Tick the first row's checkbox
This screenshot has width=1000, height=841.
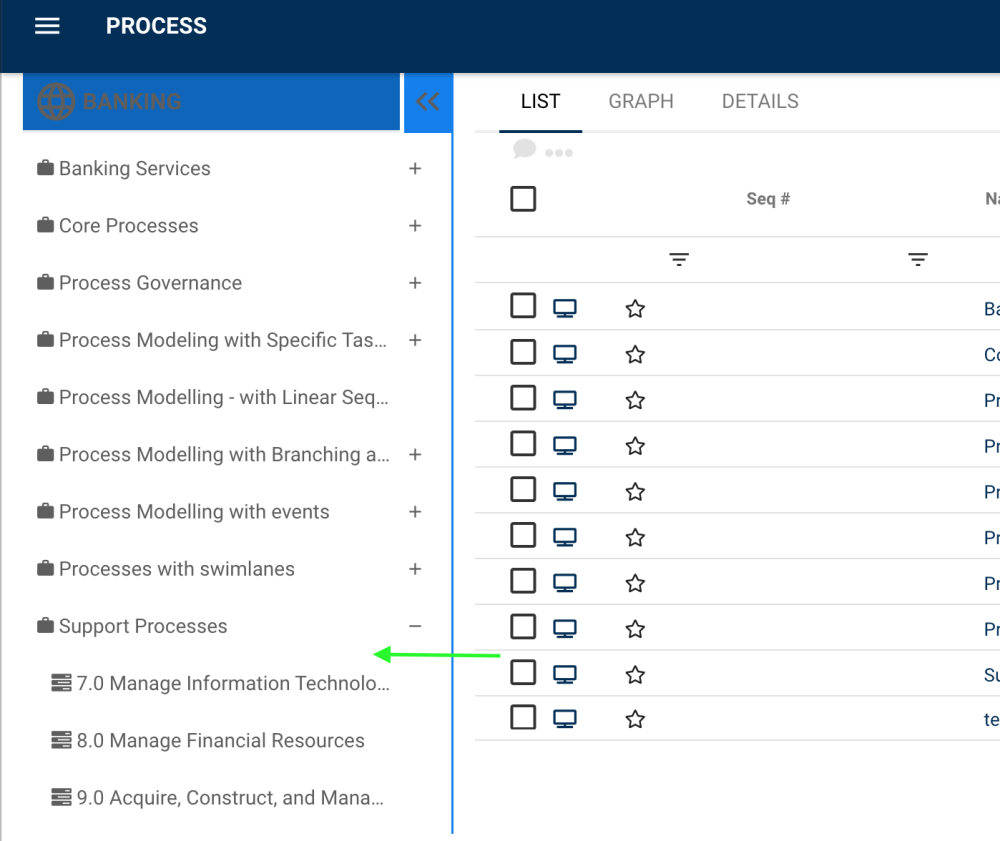523,306
